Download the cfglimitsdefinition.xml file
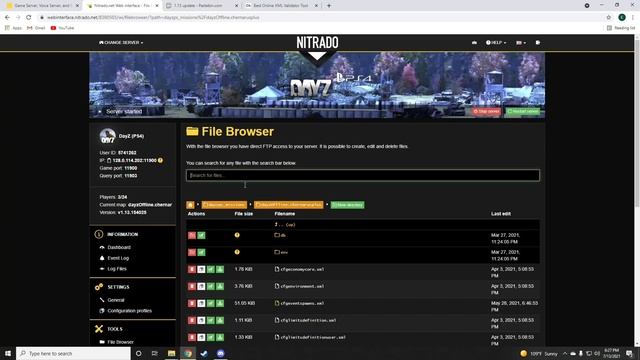This screenshot has height=360, width=640. pyautogui.click(x=220, y=320)
